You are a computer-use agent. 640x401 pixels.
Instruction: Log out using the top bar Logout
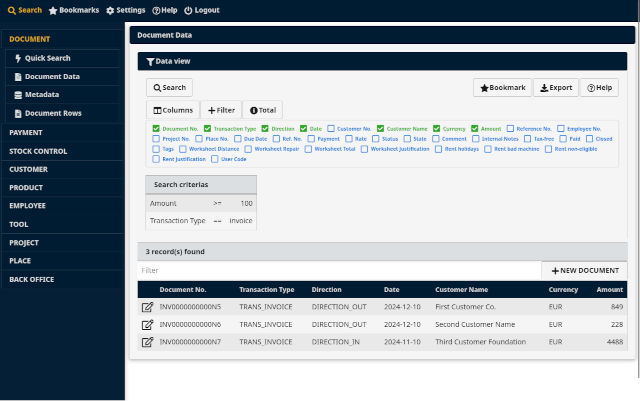click(201, 10)
